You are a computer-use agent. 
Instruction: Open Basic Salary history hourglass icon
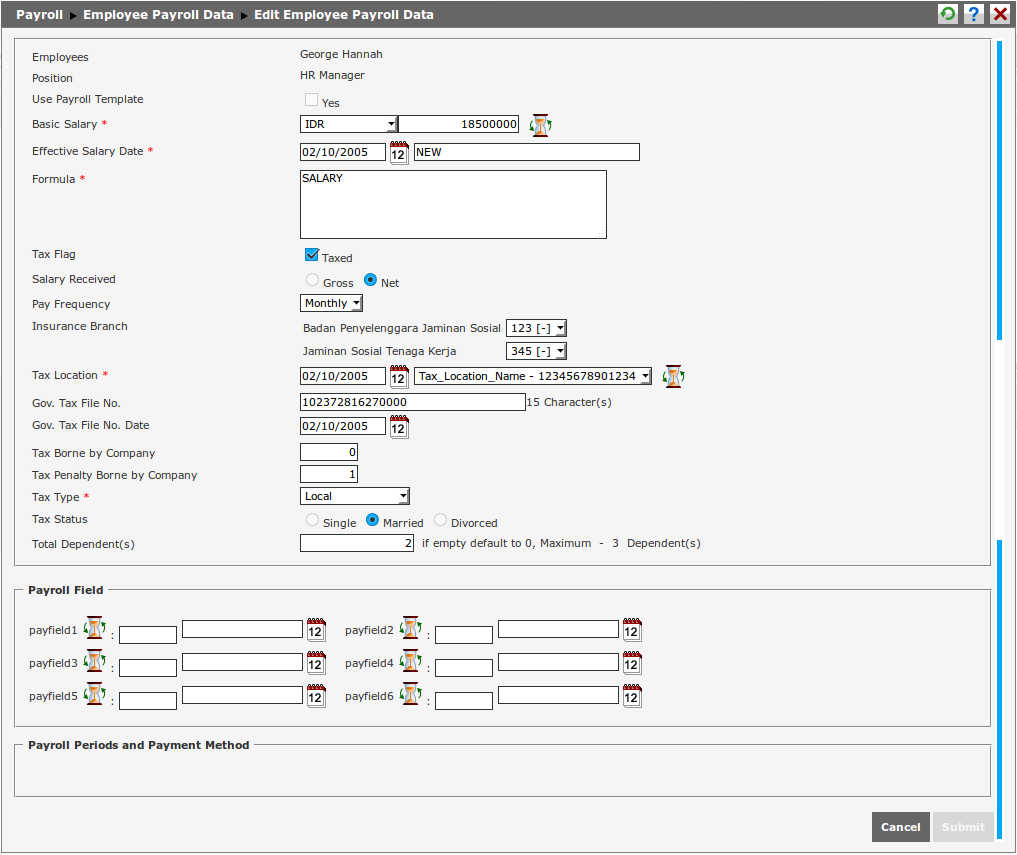[540, 125]
